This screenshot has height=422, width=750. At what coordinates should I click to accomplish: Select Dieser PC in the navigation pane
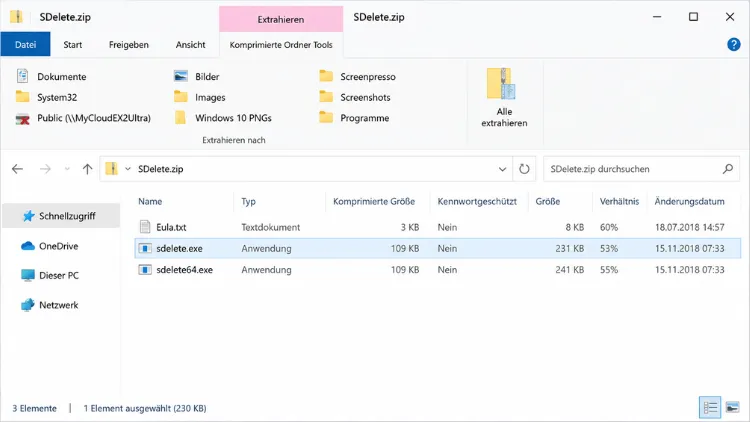click(50, 276)
